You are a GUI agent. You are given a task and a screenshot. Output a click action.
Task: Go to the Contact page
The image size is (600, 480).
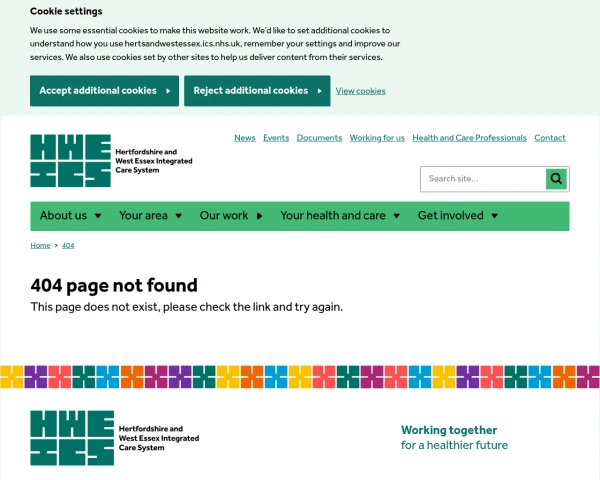tap(550, 138)
